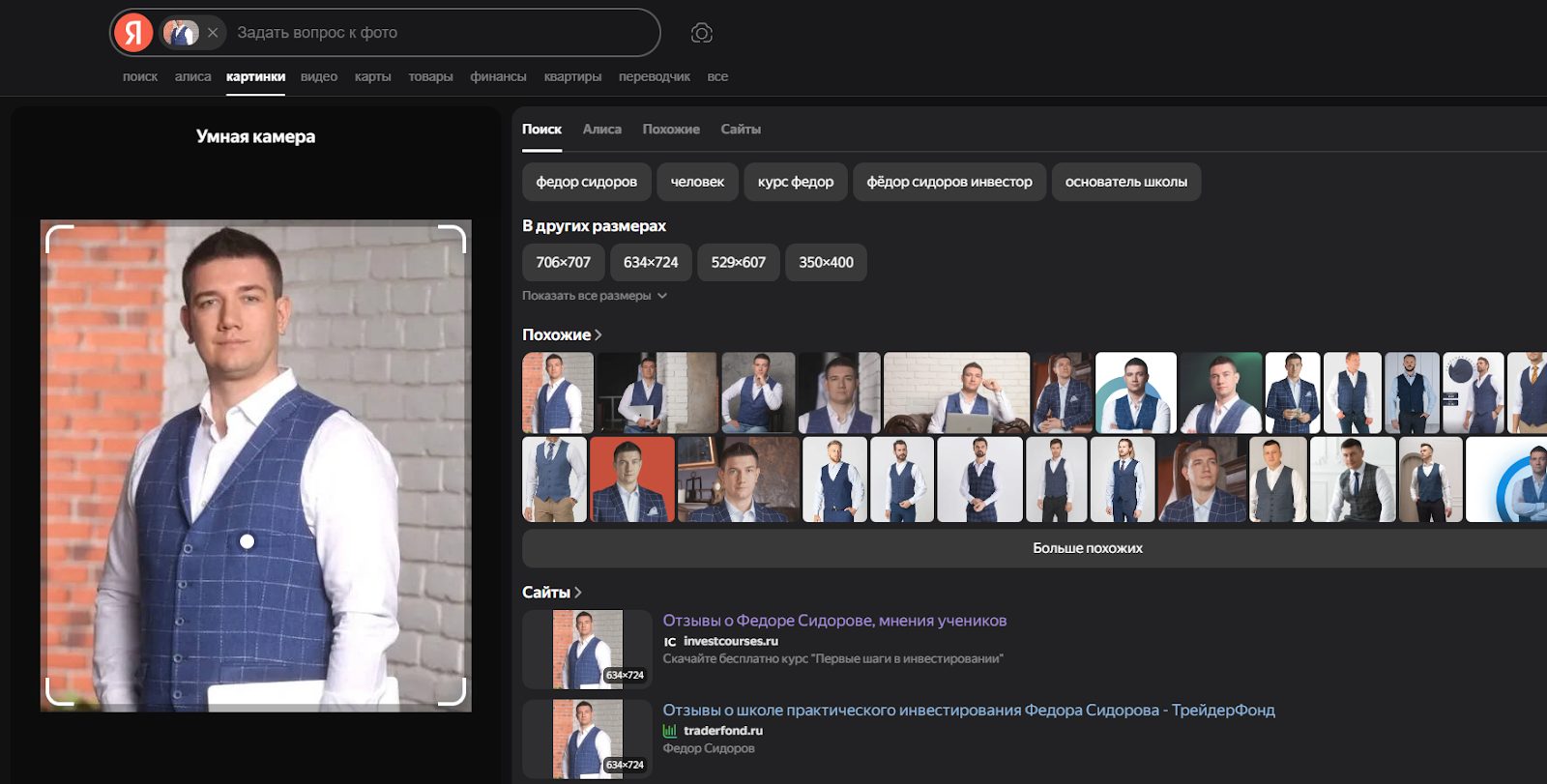Select the 706×707 image size
Screen dimensions: 1547x784
point(563,262)
